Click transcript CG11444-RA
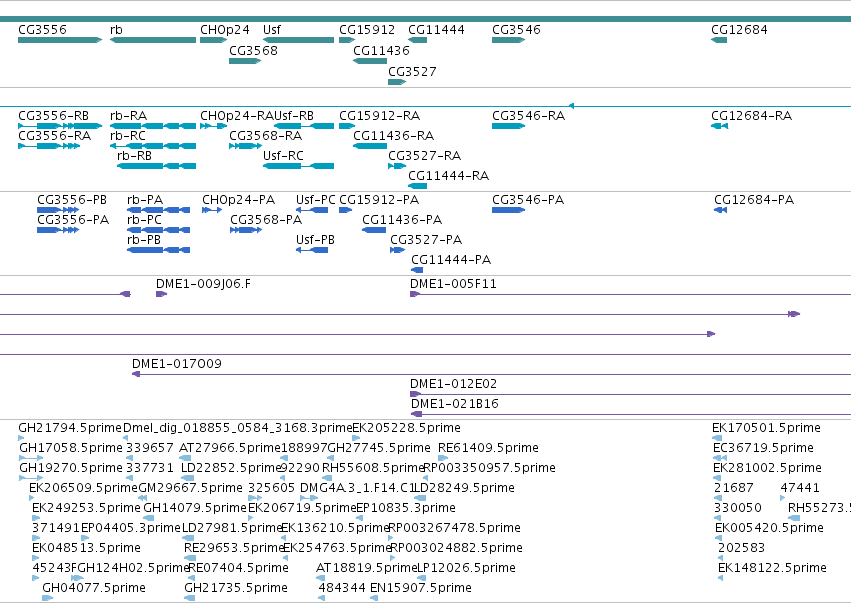The image size is (851, 603). click(x=417, y=186)
